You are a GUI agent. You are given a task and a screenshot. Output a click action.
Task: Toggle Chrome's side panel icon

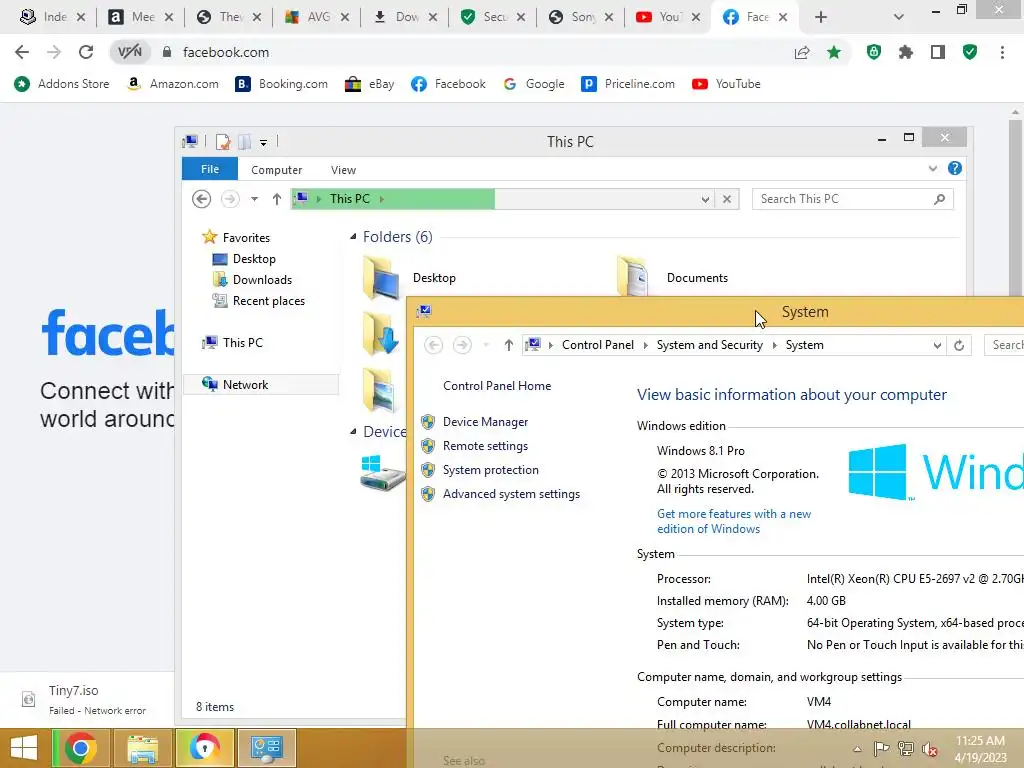(938, 52)
